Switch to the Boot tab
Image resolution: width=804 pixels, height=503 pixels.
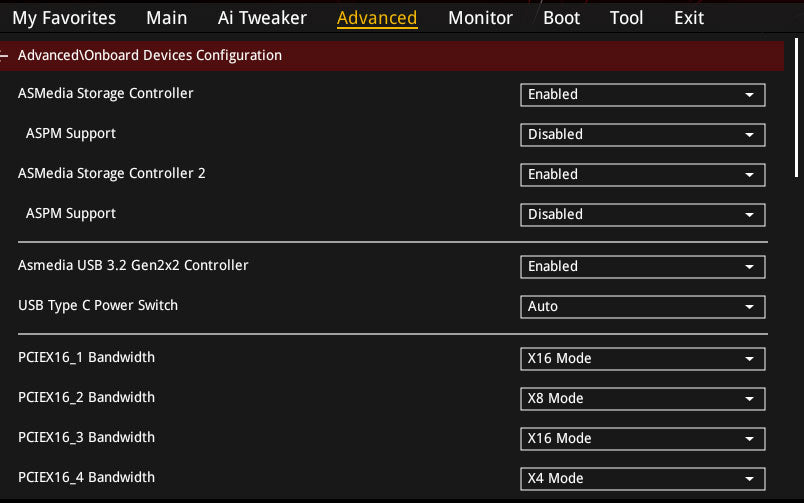(x=562, y=18)
